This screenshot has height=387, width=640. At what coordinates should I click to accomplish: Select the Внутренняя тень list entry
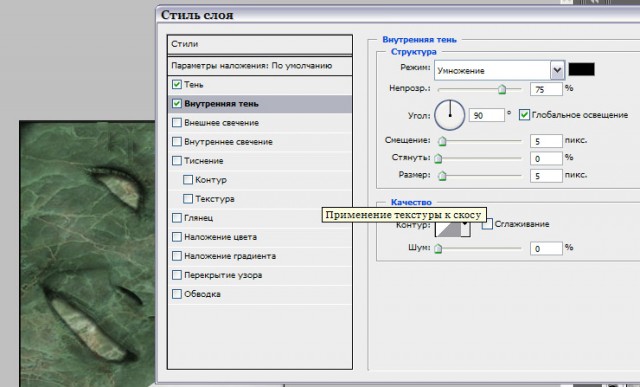(260, 104)
